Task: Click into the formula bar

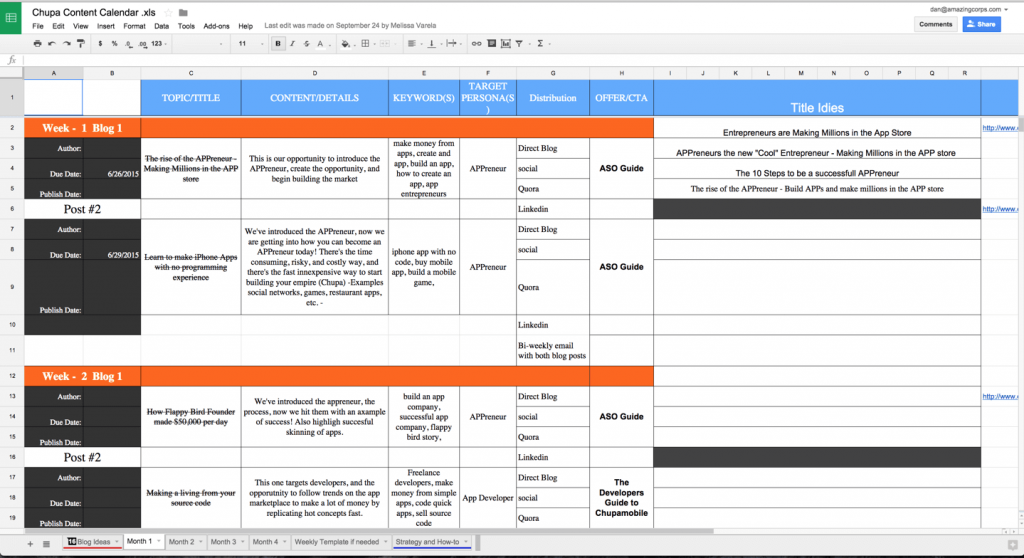Action: (x=522, y=60)
